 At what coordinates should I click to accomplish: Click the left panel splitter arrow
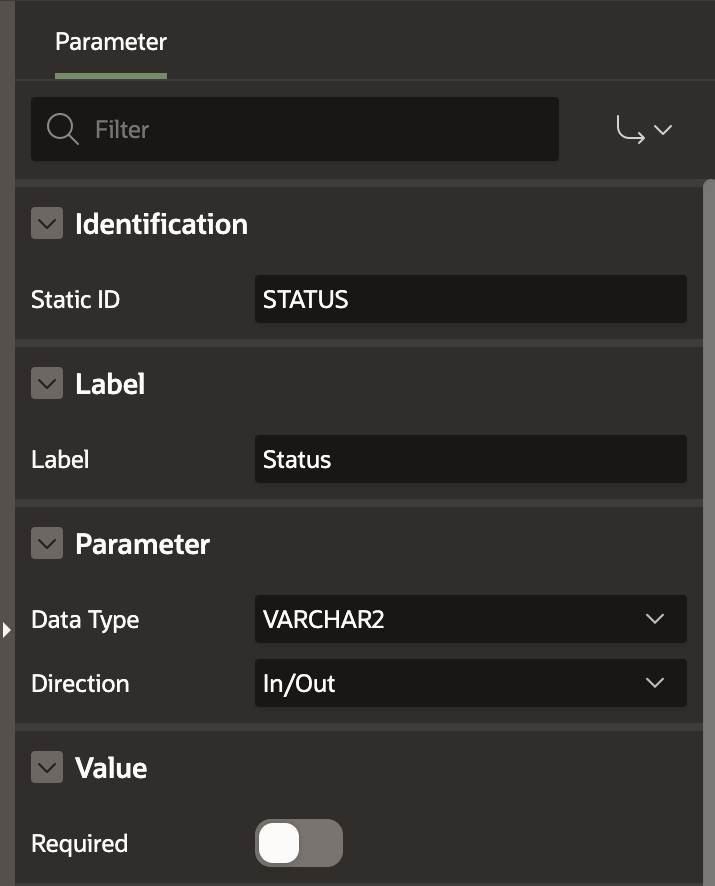[6, 630]
